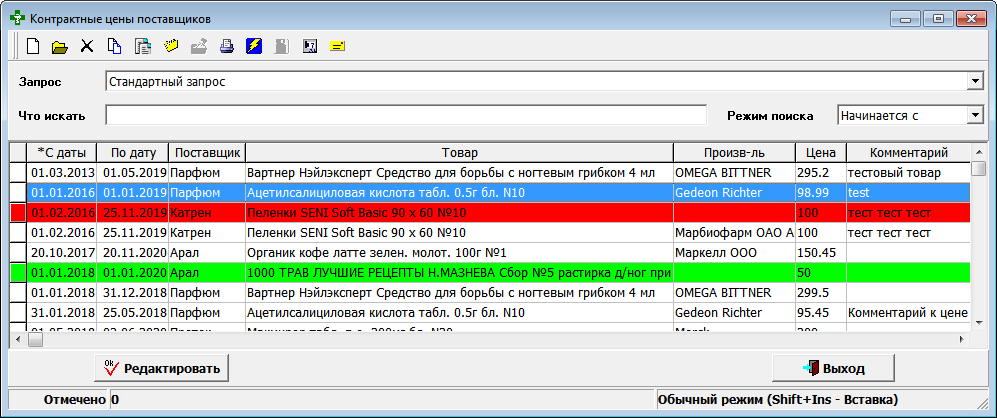The image size is (997, 418).
Task: Click the Поставщик column header
Action: (x=207, y=153)
